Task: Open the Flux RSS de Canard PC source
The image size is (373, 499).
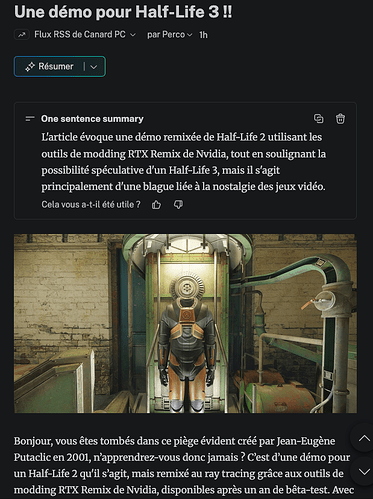Action: pos(80,34)
